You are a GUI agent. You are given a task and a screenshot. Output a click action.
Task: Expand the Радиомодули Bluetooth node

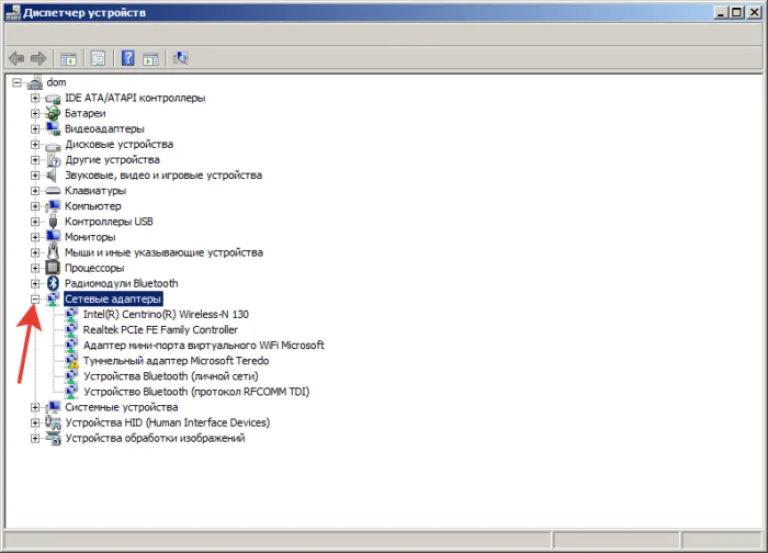[35, 284]
